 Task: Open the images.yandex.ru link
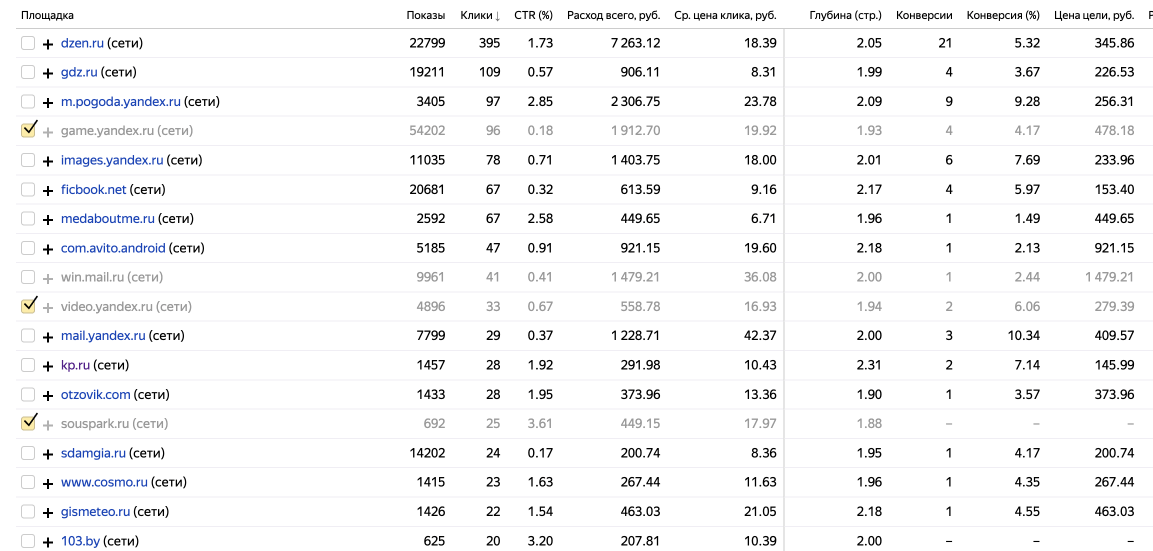pyautogui.click(x=112, y=160)
